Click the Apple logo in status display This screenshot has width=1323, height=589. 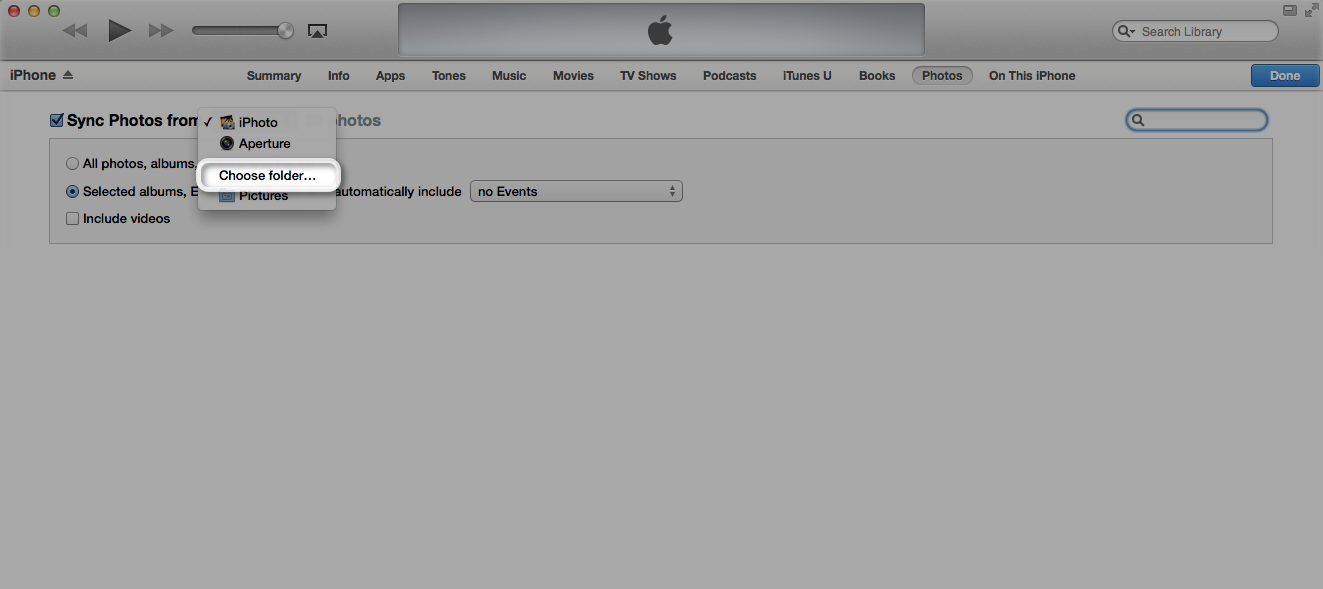click(x=660, y=31)
